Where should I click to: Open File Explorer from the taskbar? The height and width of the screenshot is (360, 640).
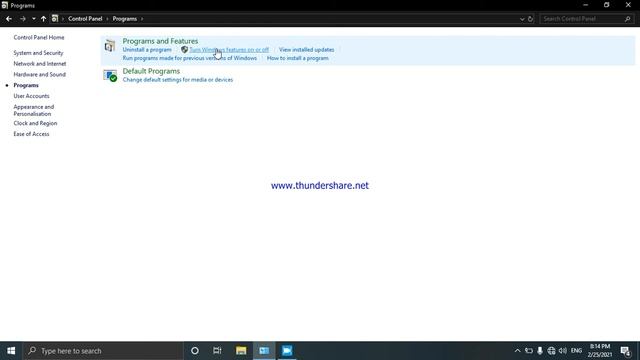tap(241, 351)
